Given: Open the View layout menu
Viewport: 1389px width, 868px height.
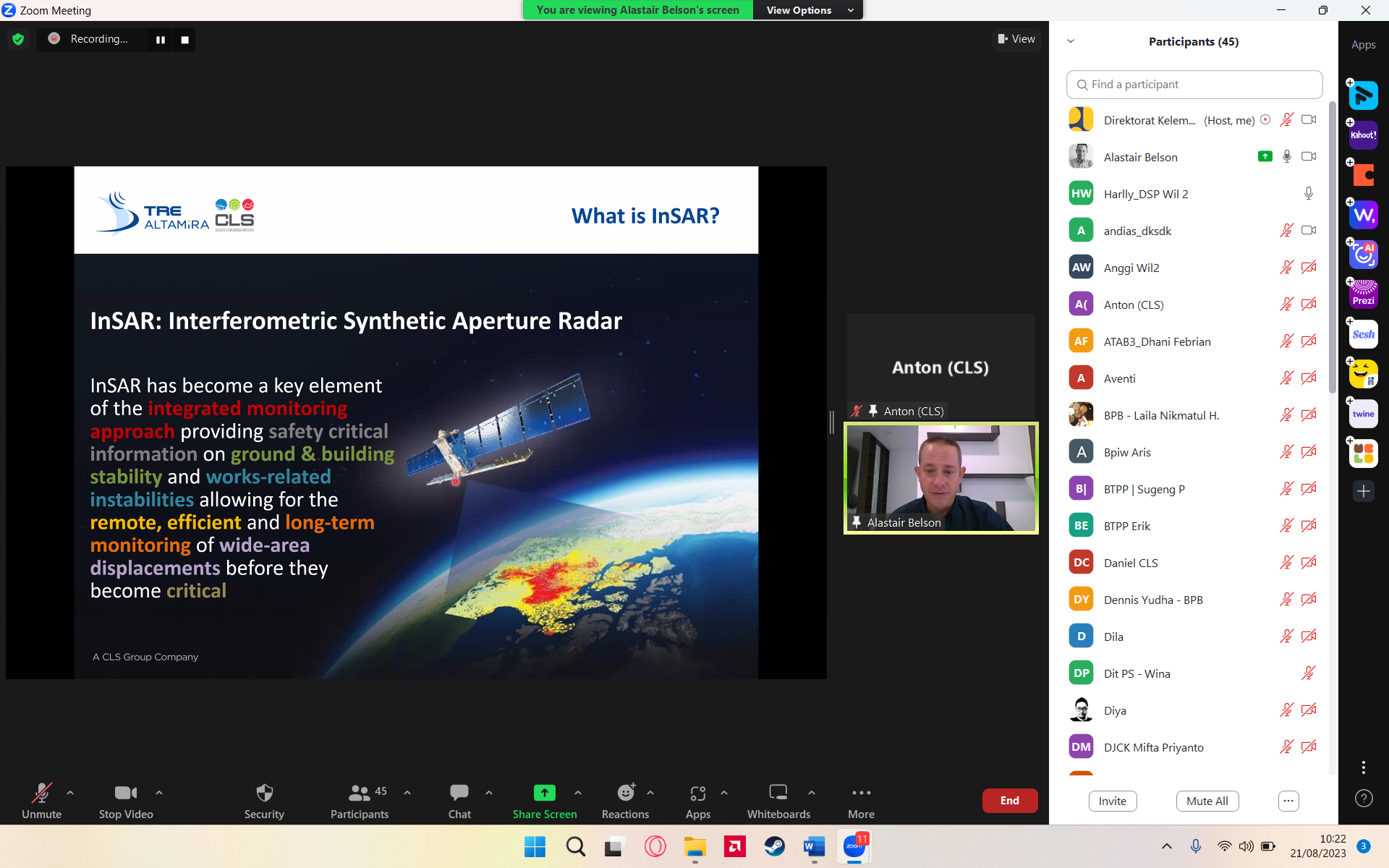Looking at the screenshot, I should point(1016,39).
